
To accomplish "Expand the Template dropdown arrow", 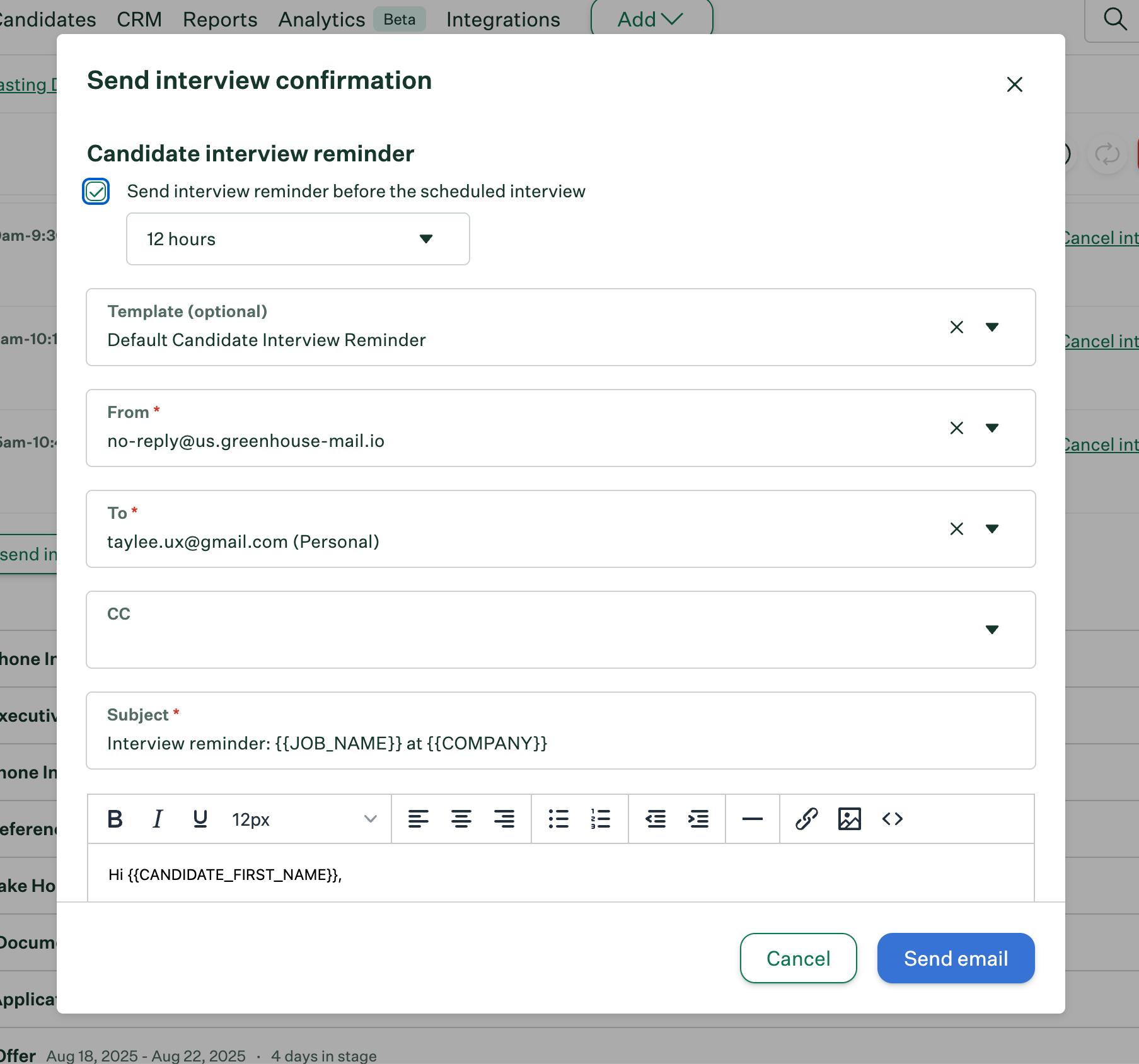I will click(992, 327).
